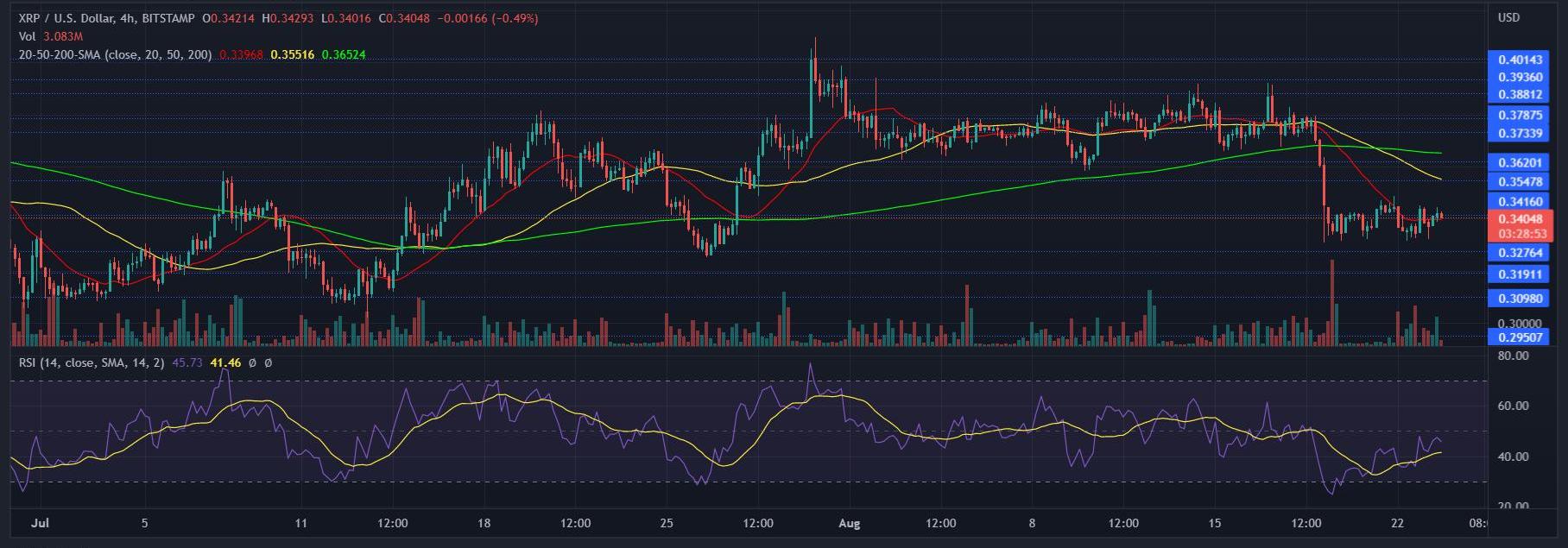Select the 20-50-200-SMA indicator legend
The height and width of the screenshot is (548, 1568).
pos(114,54)
